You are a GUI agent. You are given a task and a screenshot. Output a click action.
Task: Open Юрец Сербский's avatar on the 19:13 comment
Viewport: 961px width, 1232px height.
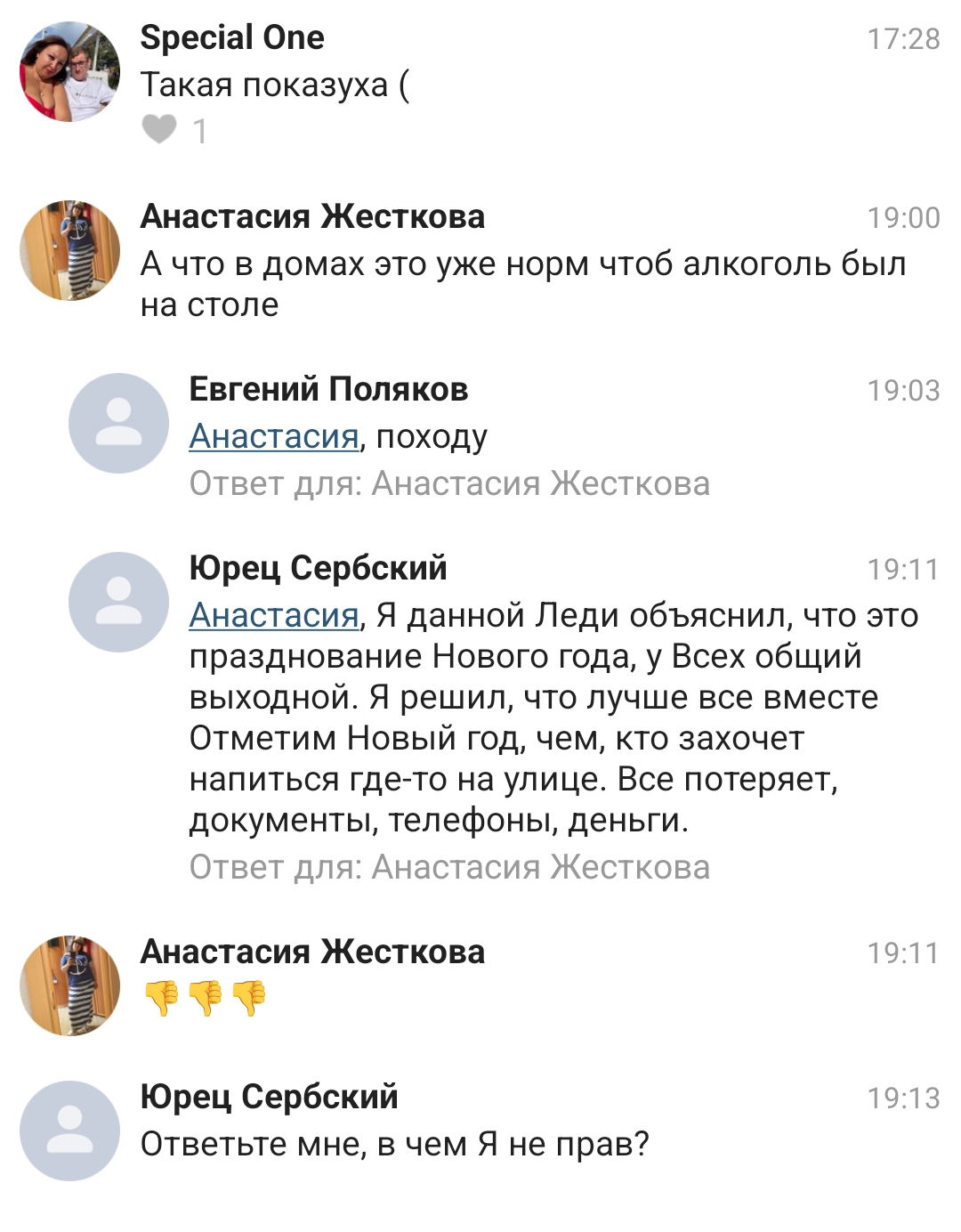(69, 1131)
